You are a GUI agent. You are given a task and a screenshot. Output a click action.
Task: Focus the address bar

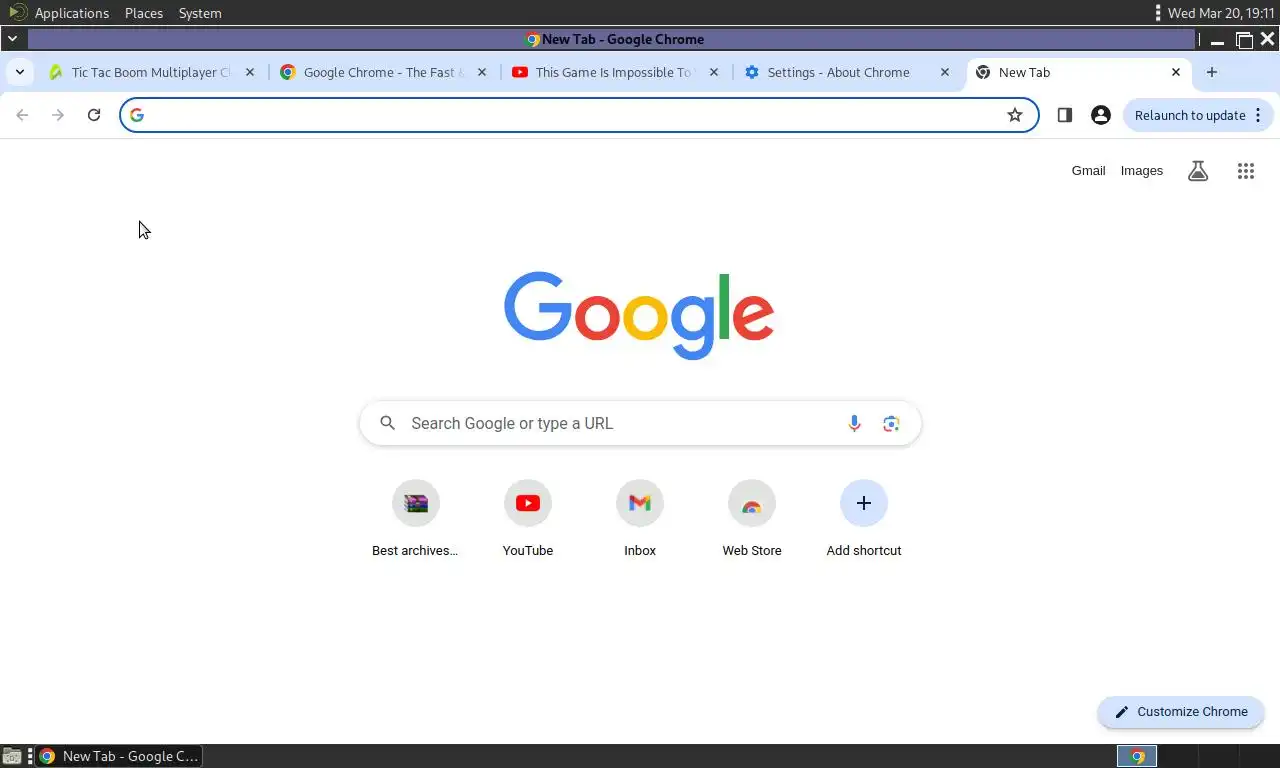click(579, 115)
